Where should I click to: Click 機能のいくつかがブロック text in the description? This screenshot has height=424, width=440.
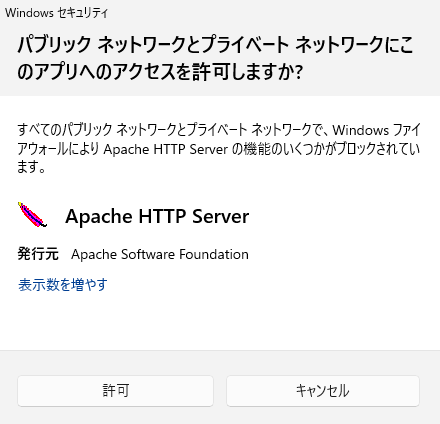pos(309,149)
